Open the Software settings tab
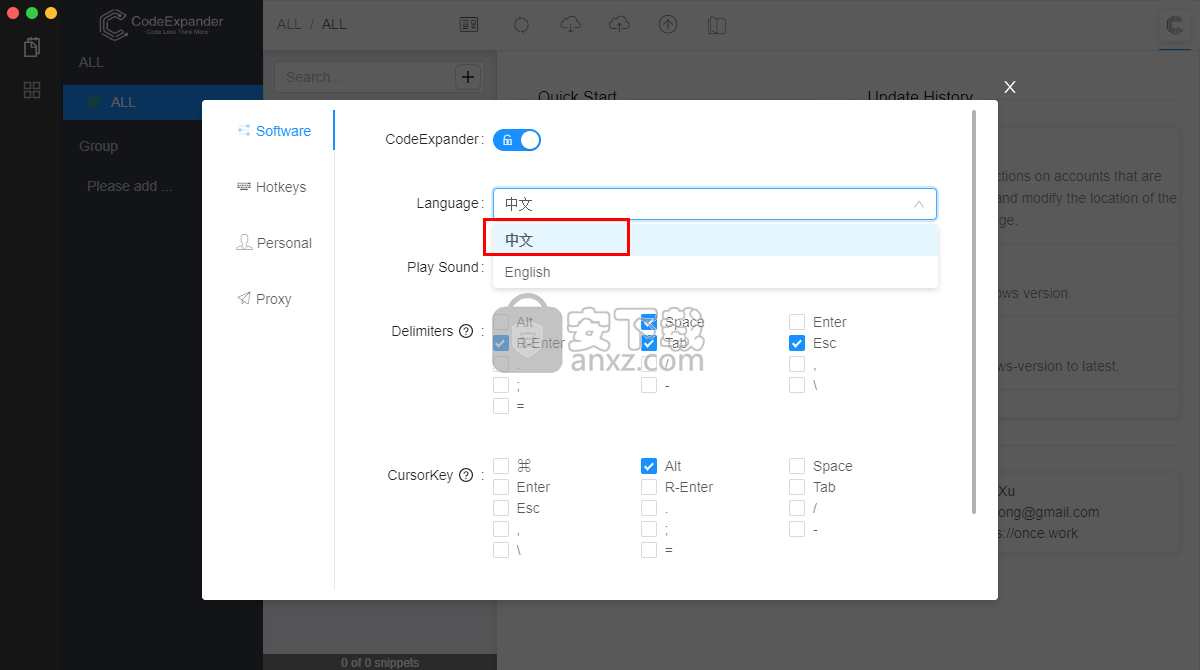Image resolution: width=1200 pixels, height=670 pixels. pos(274,131)
